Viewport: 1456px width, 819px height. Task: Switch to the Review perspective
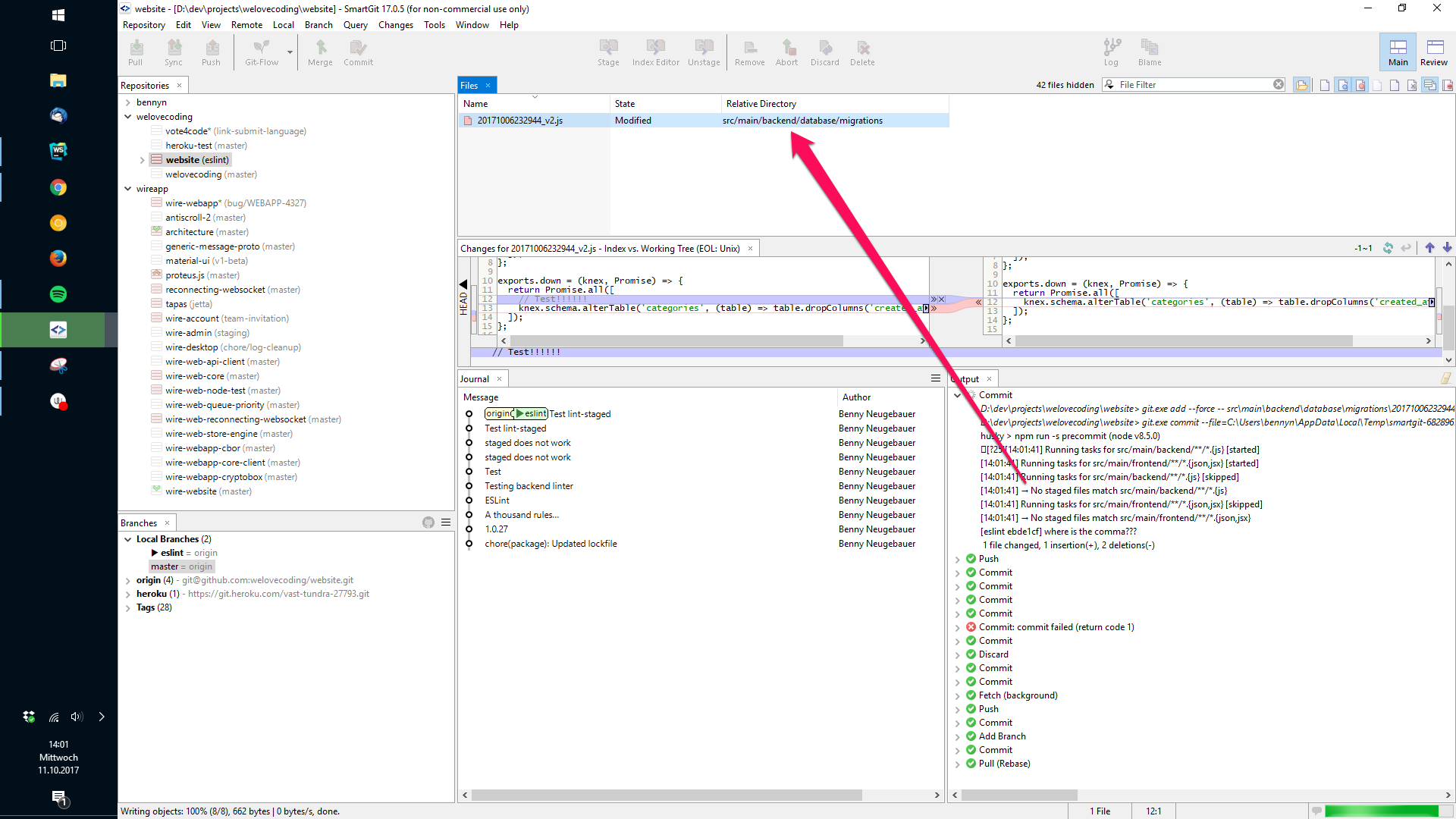coord(1434,52)
